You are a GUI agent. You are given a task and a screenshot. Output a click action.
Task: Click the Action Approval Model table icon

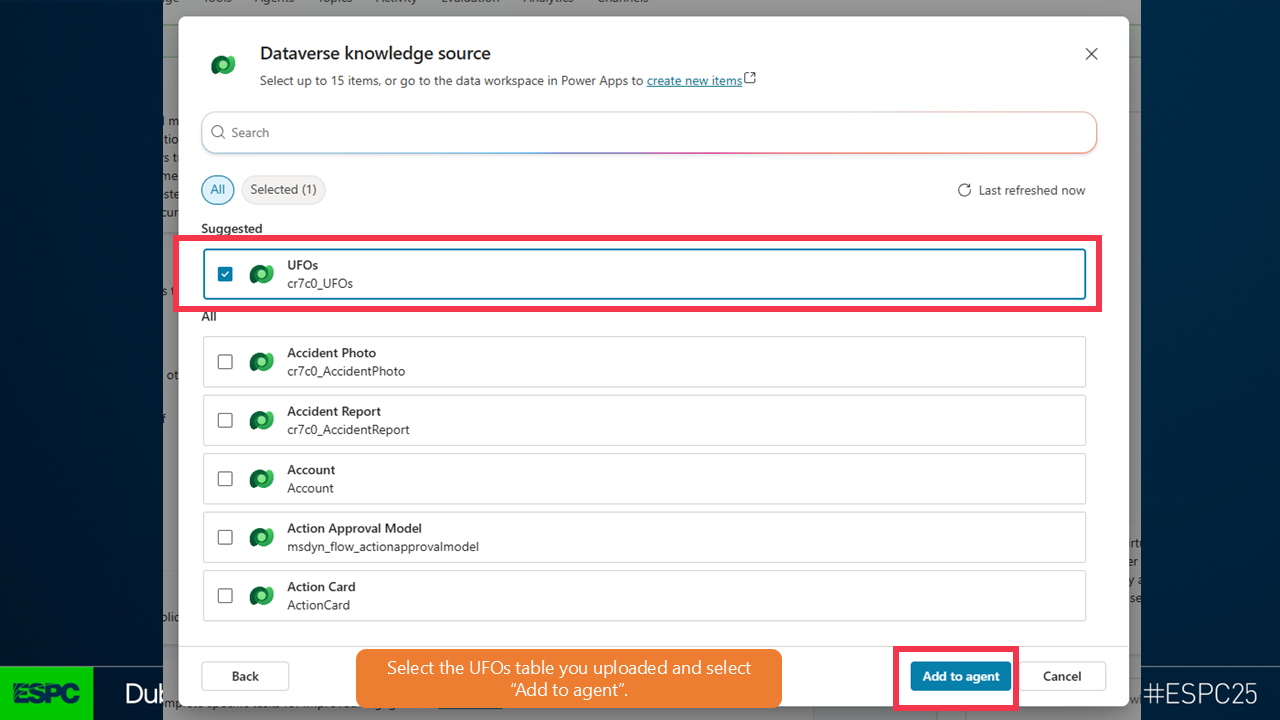[261, 537]
